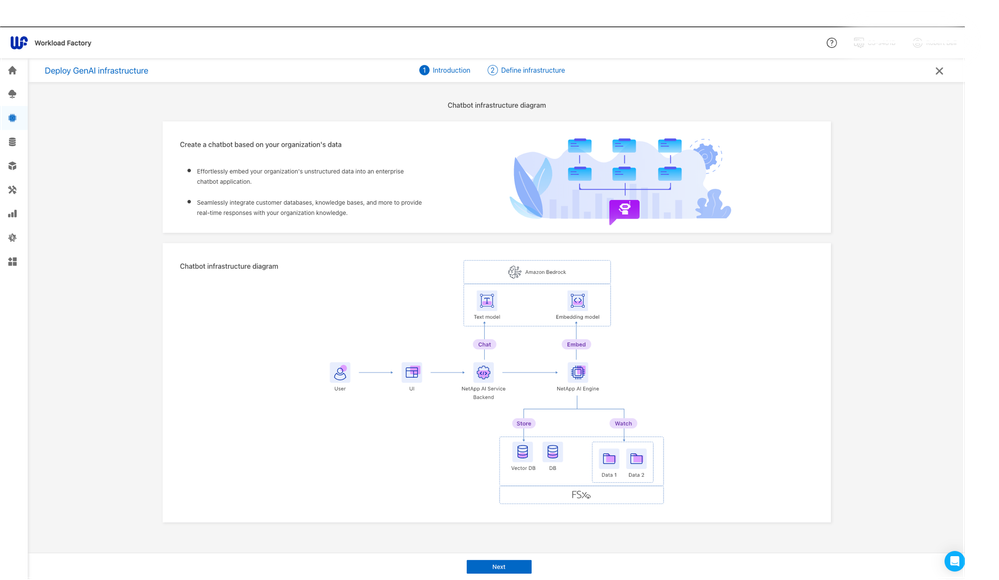Screen dimensions: 999x580
Task: Open the apps grid icon in sidebar
Action: point(13,261)
